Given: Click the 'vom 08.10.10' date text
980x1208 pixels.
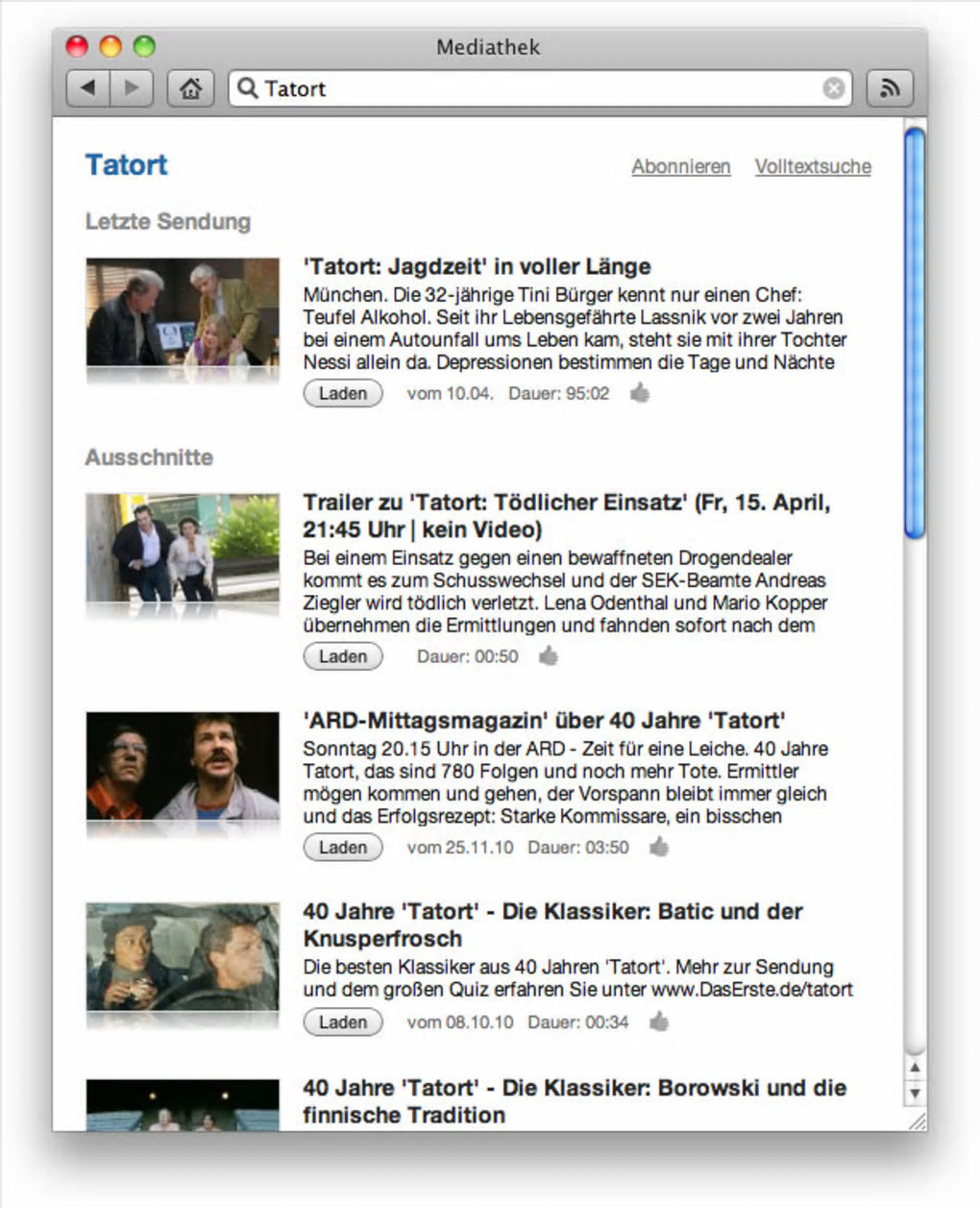Looking at the screenshot, I should click(x=460, y=1023).
